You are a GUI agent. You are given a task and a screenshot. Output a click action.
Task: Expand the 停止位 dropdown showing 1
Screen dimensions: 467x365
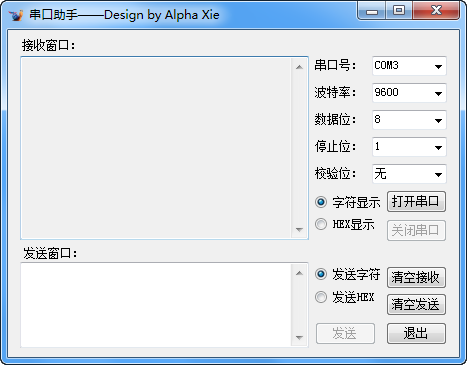pyautogui.click(x=409, y=147)
